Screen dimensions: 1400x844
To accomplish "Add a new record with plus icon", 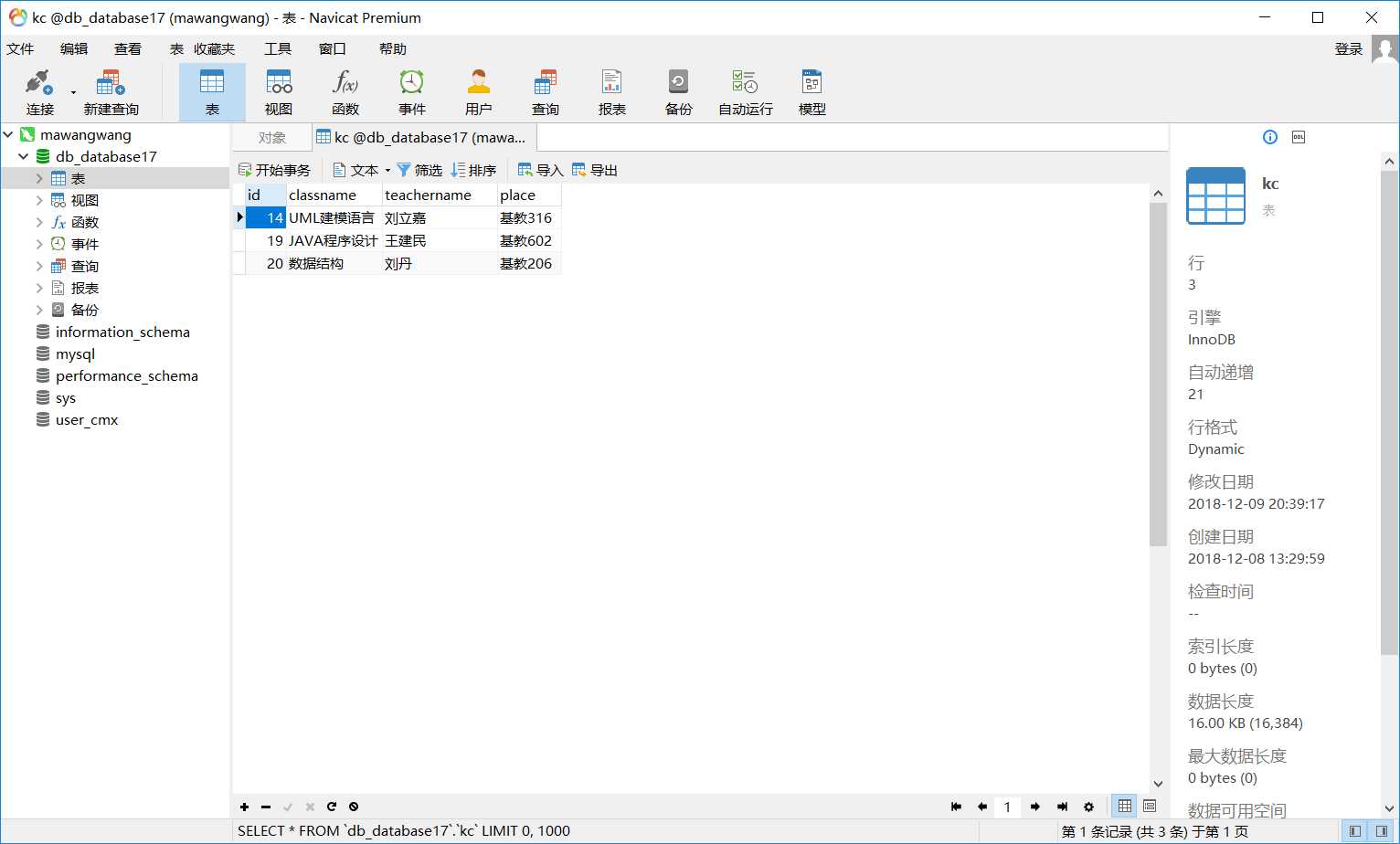I will (x=244, y=807).
